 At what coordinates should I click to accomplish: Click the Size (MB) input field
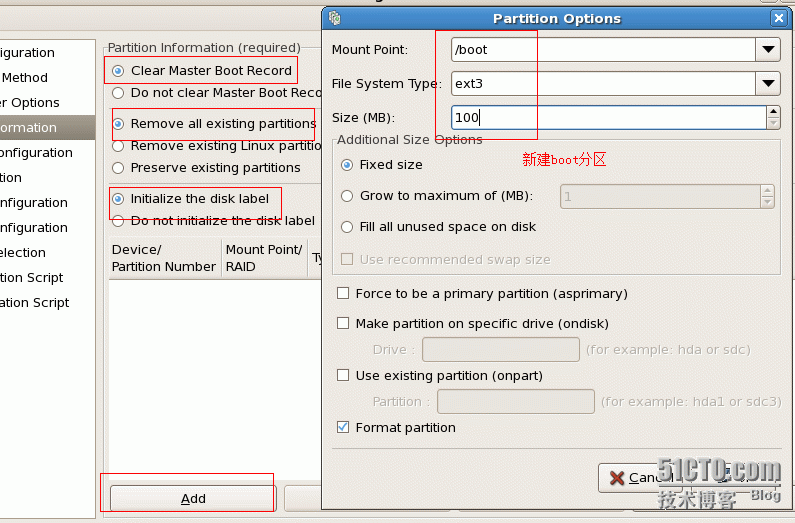[607, 118]
